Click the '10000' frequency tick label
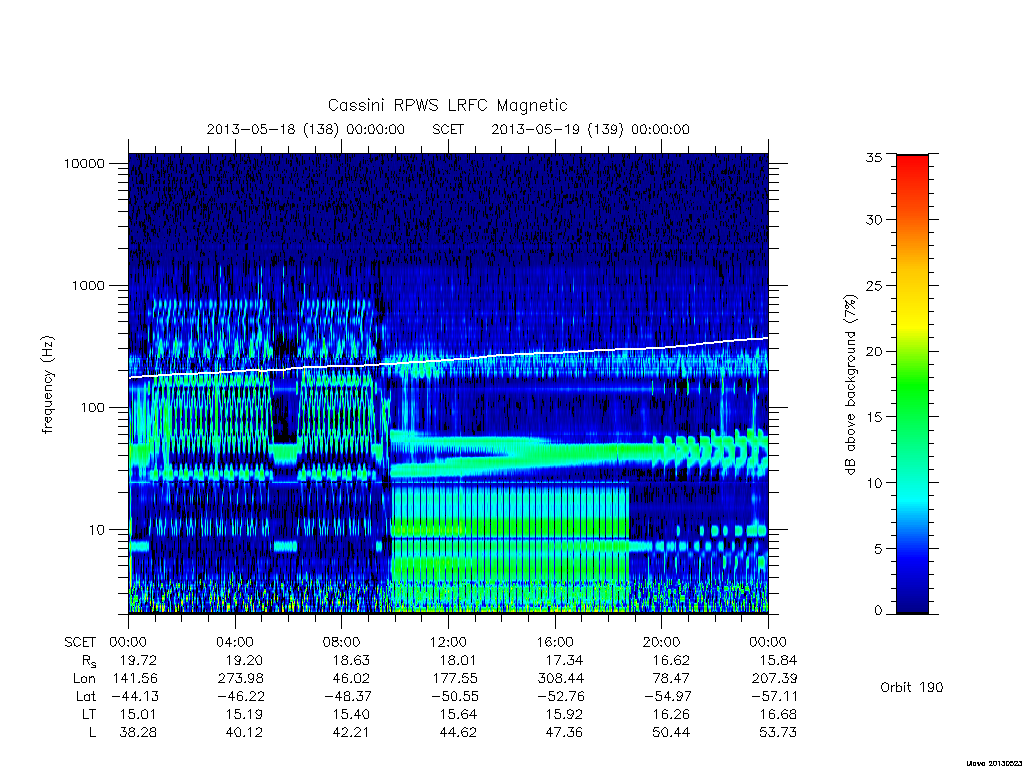The height and width of the screenshot is (768, 1024). [x=84, y=163]
